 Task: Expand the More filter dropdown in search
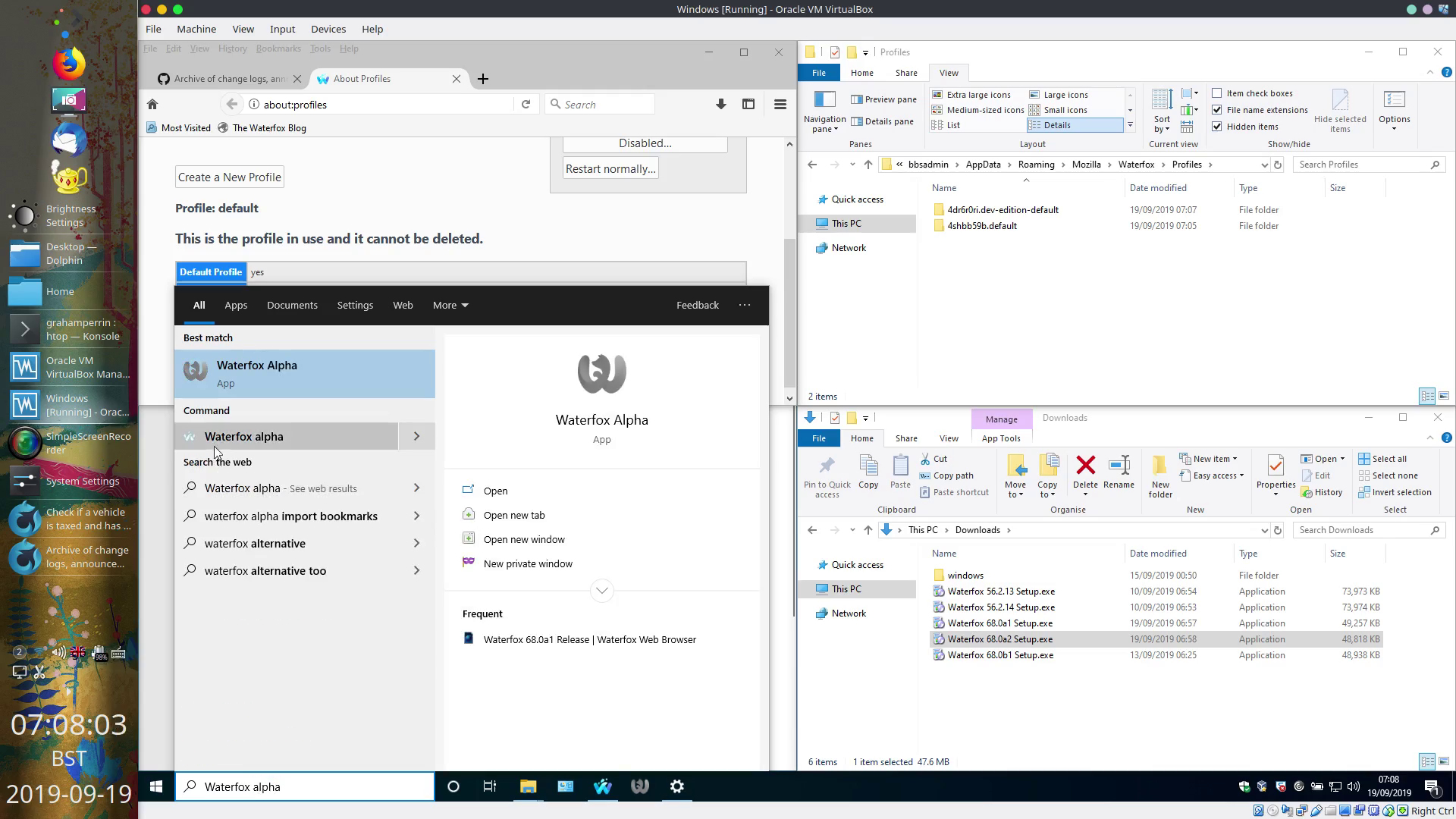coord(450,306)
